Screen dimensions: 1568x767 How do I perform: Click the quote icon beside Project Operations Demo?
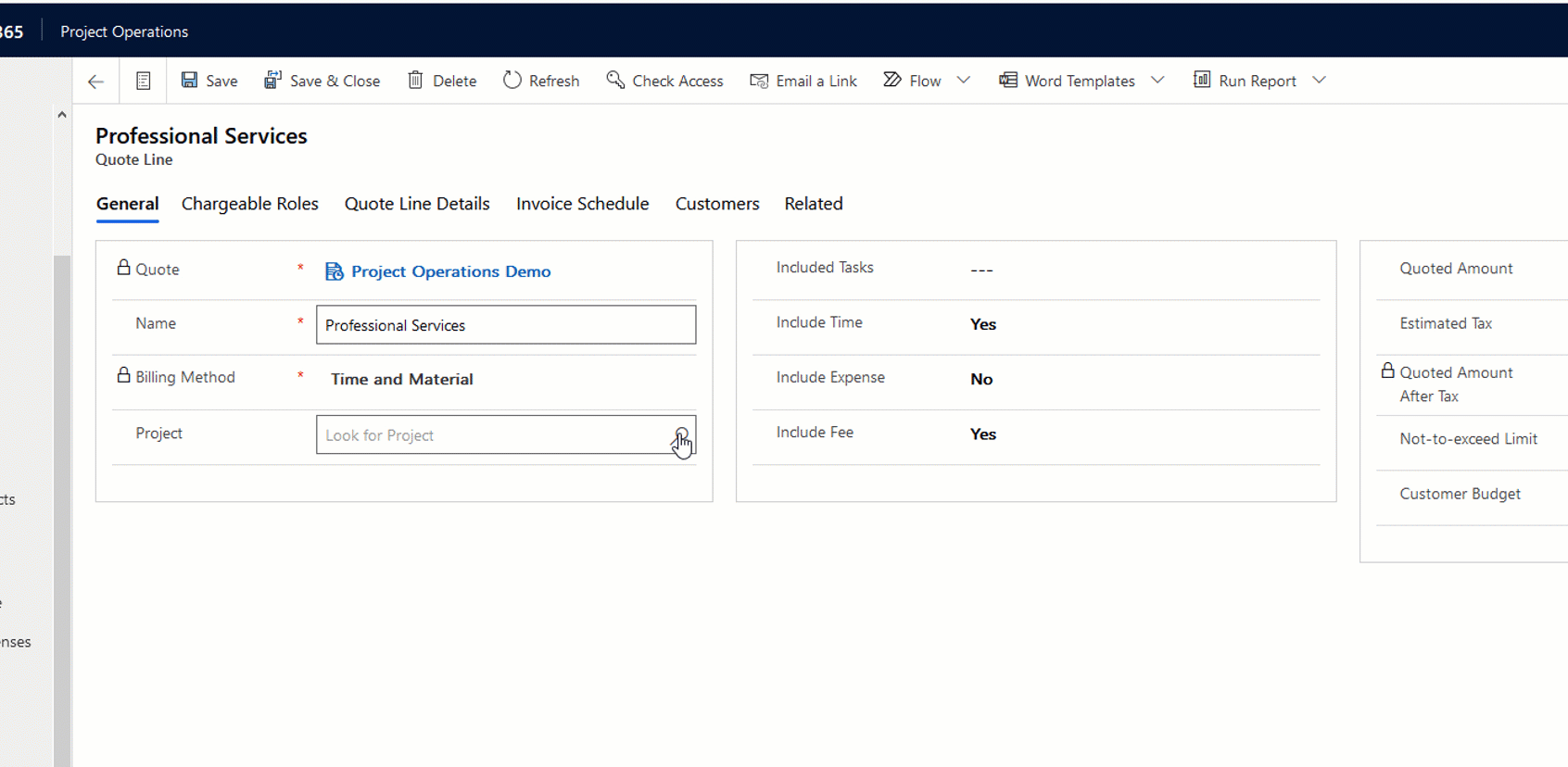click(334, 271)
